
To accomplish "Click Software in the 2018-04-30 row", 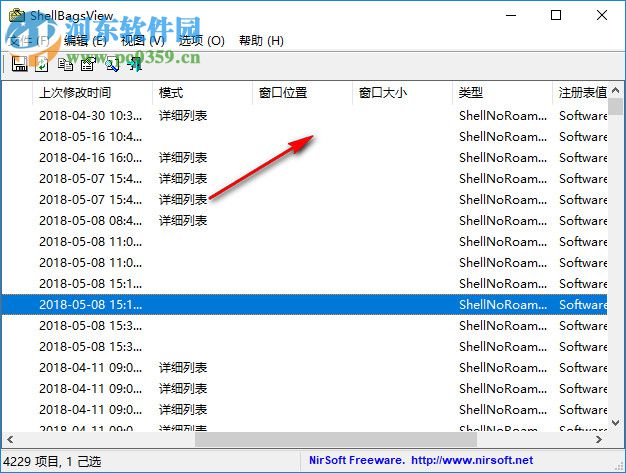I will 583,116.
